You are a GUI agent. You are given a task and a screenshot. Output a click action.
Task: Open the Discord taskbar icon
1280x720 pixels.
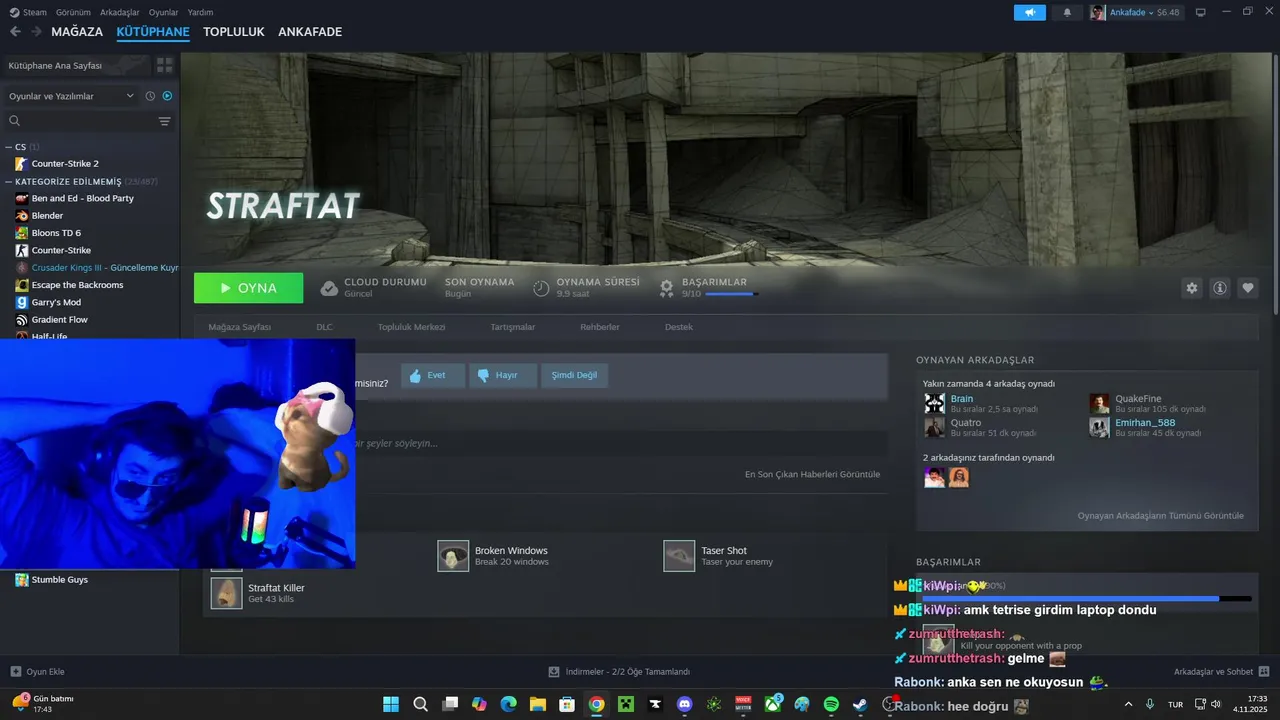(x=684, y=704)
